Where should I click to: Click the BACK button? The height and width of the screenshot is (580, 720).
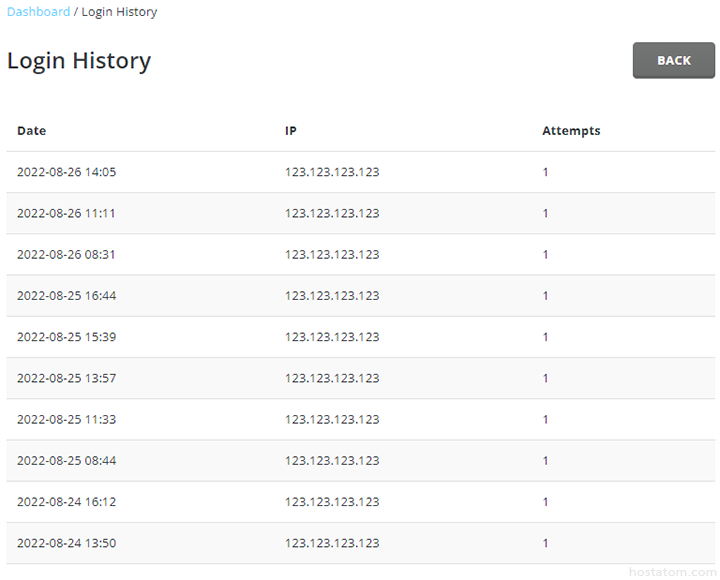pyautogui.click(x=673, y=61)
